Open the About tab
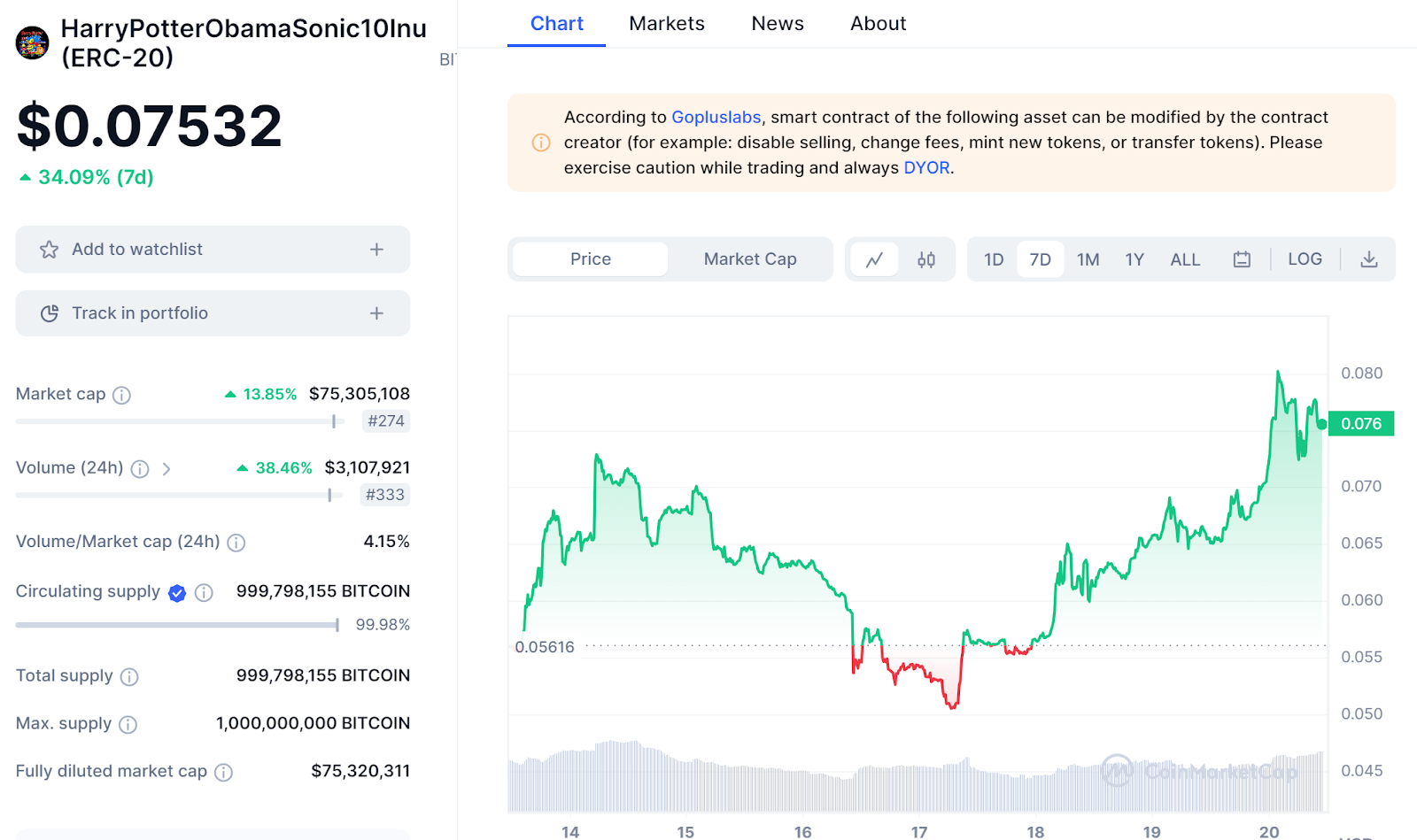Screen dimensions: 1417x840 [x=879, y=24]
